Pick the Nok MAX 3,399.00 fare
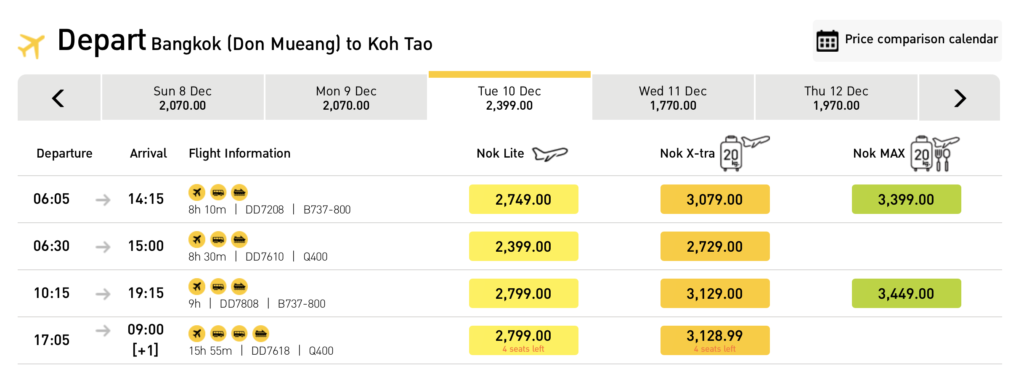 tap(906, 199)
